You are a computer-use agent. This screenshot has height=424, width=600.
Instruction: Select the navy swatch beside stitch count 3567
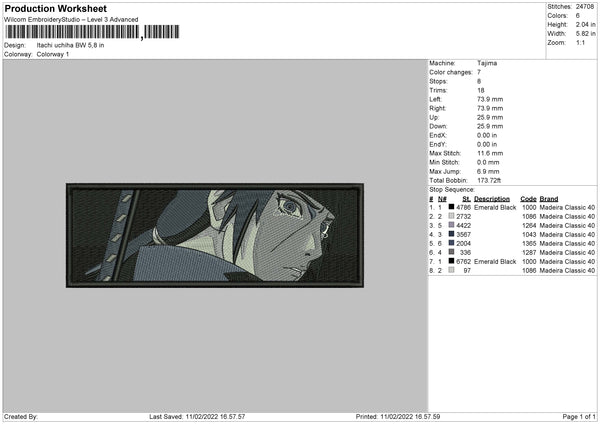(x=451, y=234)
